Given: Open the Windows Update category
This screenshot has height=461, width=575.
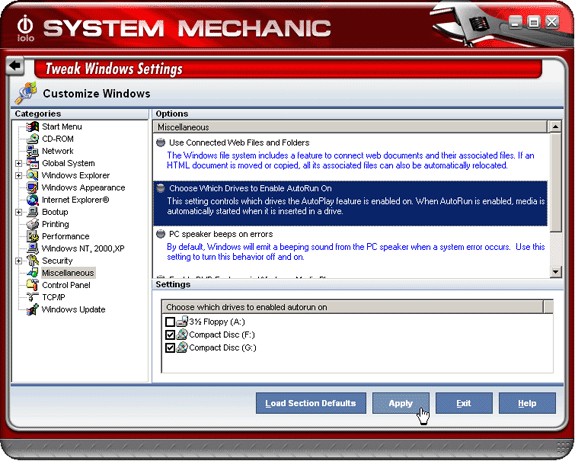Looking at the screenshot, I should tap(73, 310).
